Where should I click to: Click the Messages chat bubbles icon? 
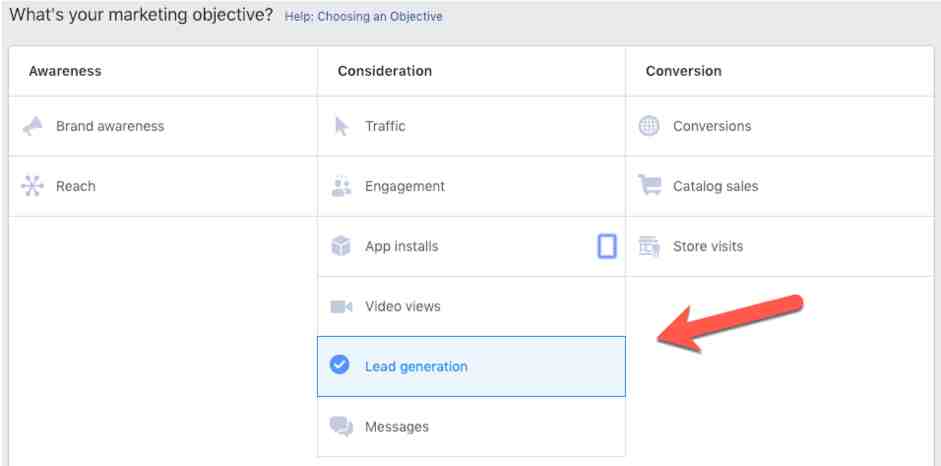341,426
